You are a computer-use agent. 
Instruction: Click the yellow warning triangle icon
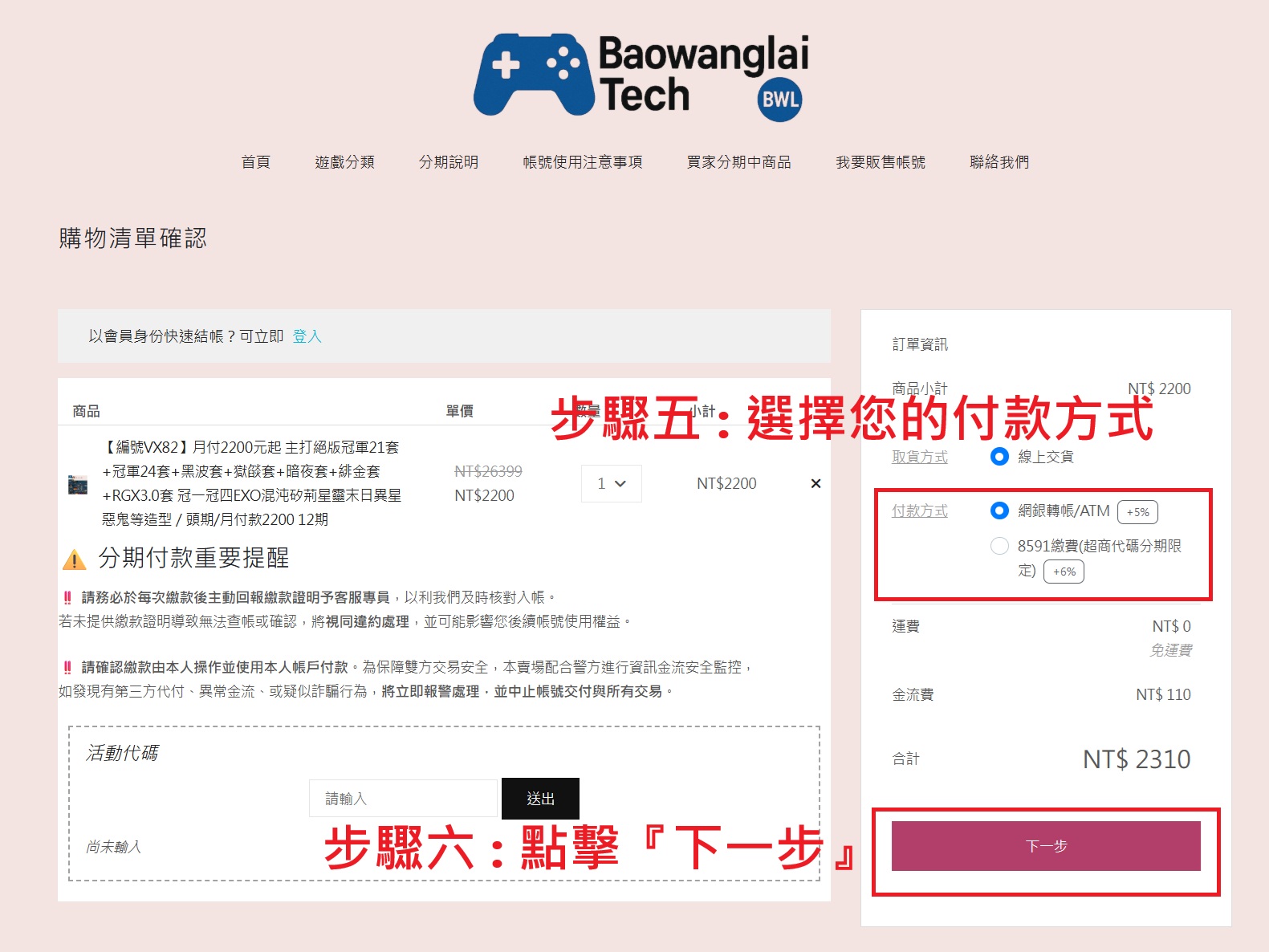coord(74,559)
